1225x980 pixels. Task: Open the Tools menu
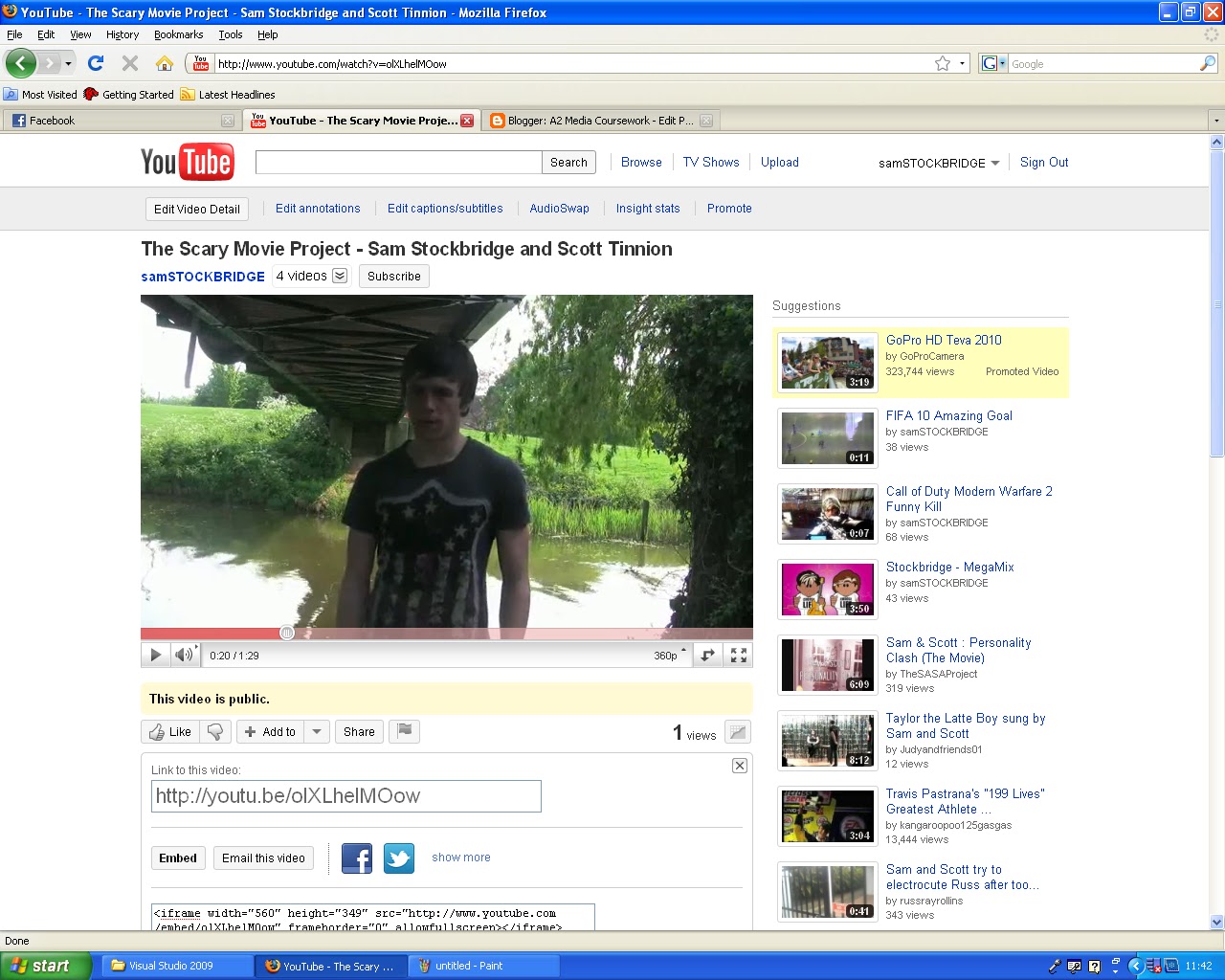coord(231,34)
